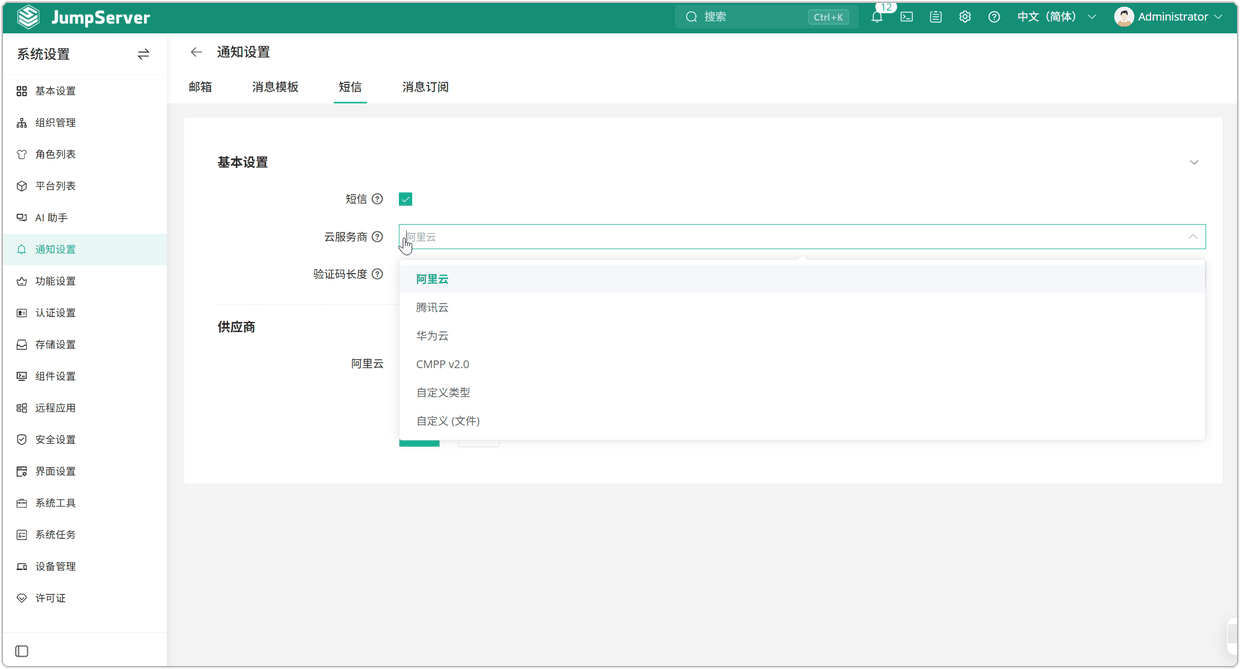The width and height of the screenshot is (1240, 669).
Task: Click the 系统设置 sidebar title
Action: pyautogui.click(x=43, y=55)
